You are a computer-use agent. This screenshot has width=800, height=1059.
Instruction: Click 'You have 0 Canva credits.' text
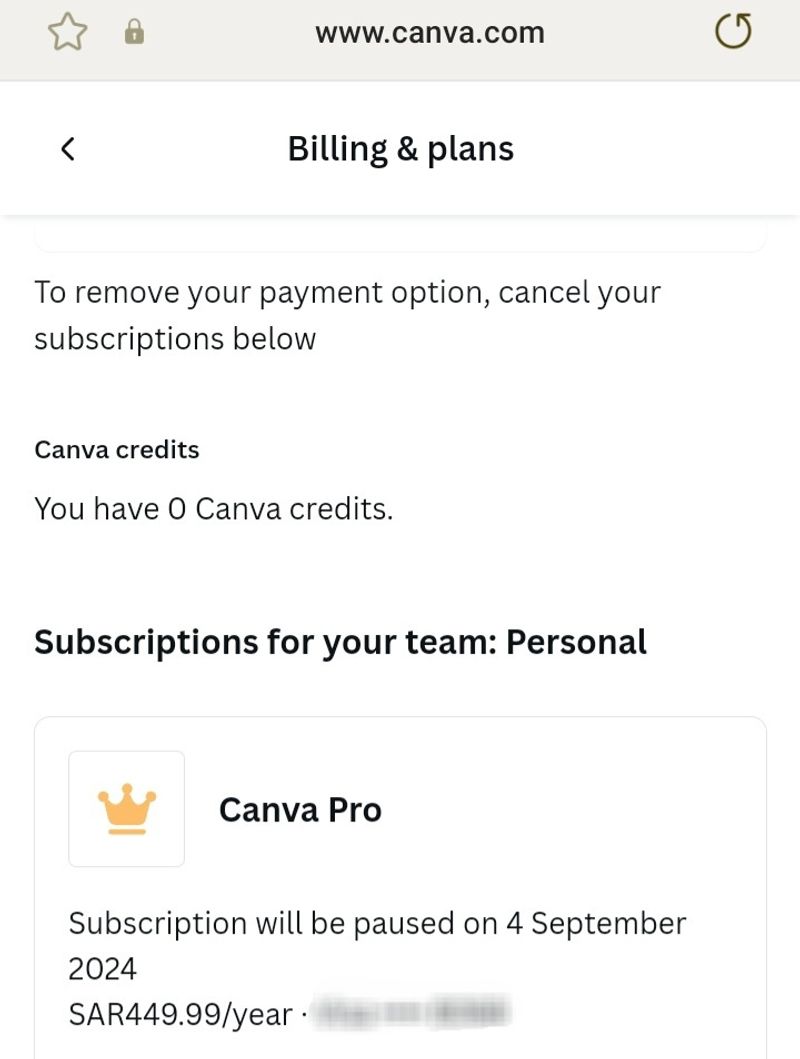click(213, 509)
